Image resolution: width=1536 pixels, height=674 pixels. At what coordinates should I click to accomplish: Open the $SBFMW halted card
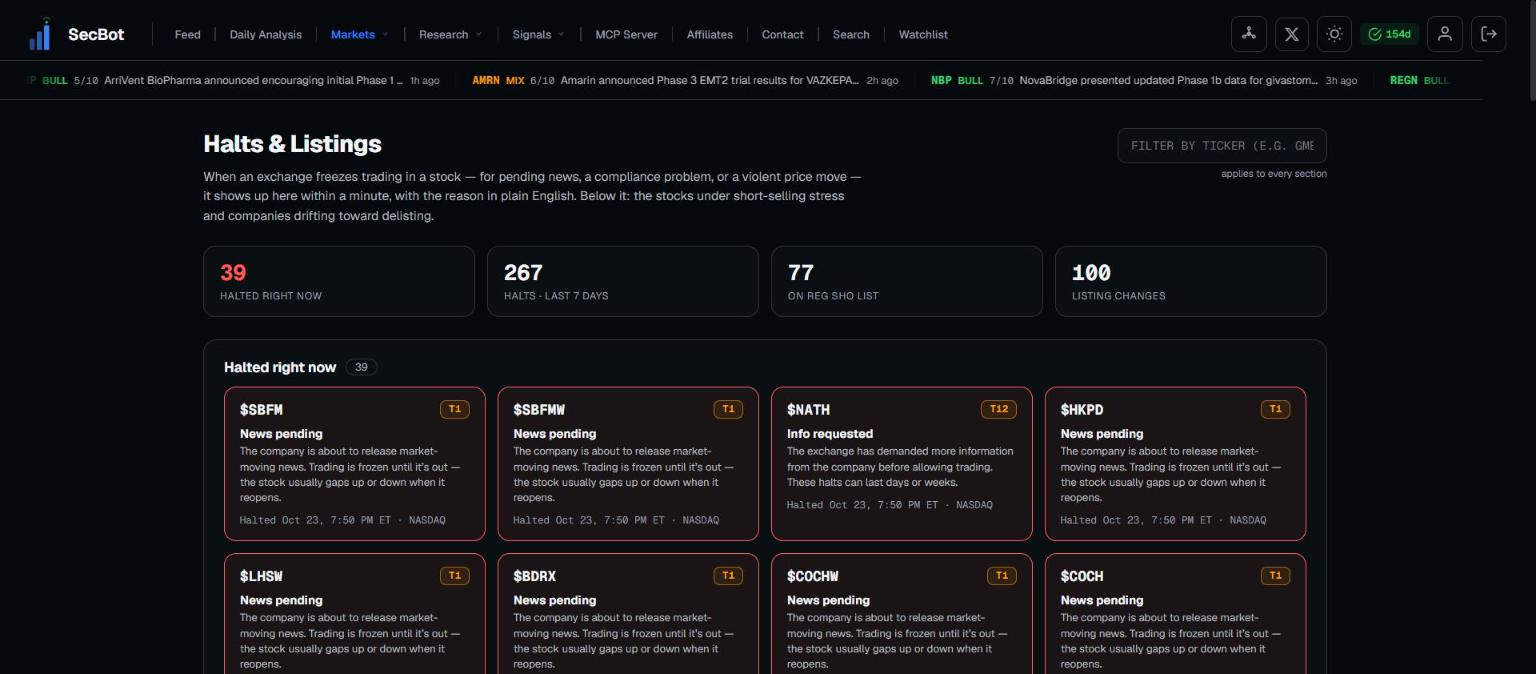[628, 464]
